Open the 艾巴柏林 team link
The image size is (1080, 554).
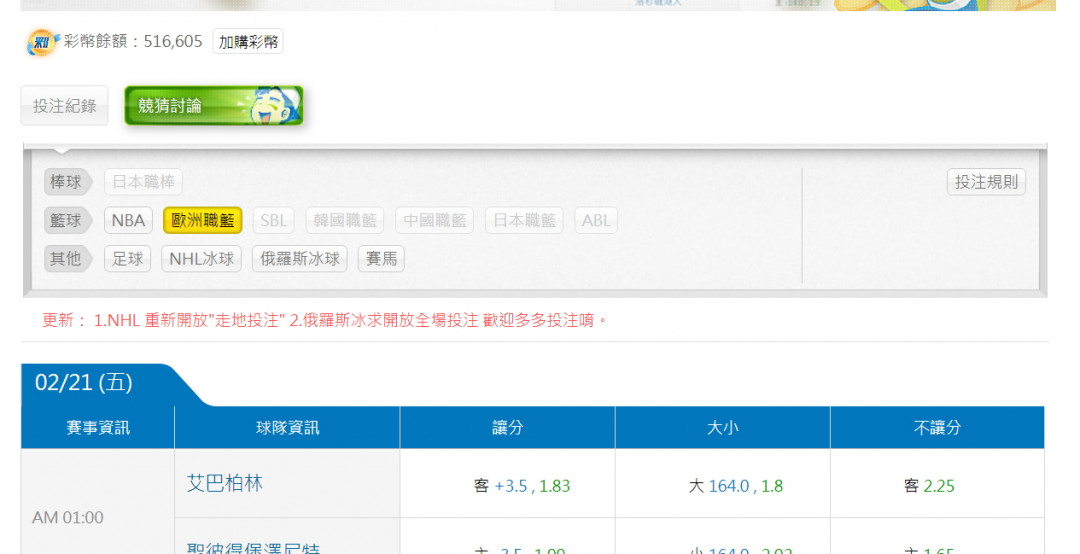coord(225,483)
